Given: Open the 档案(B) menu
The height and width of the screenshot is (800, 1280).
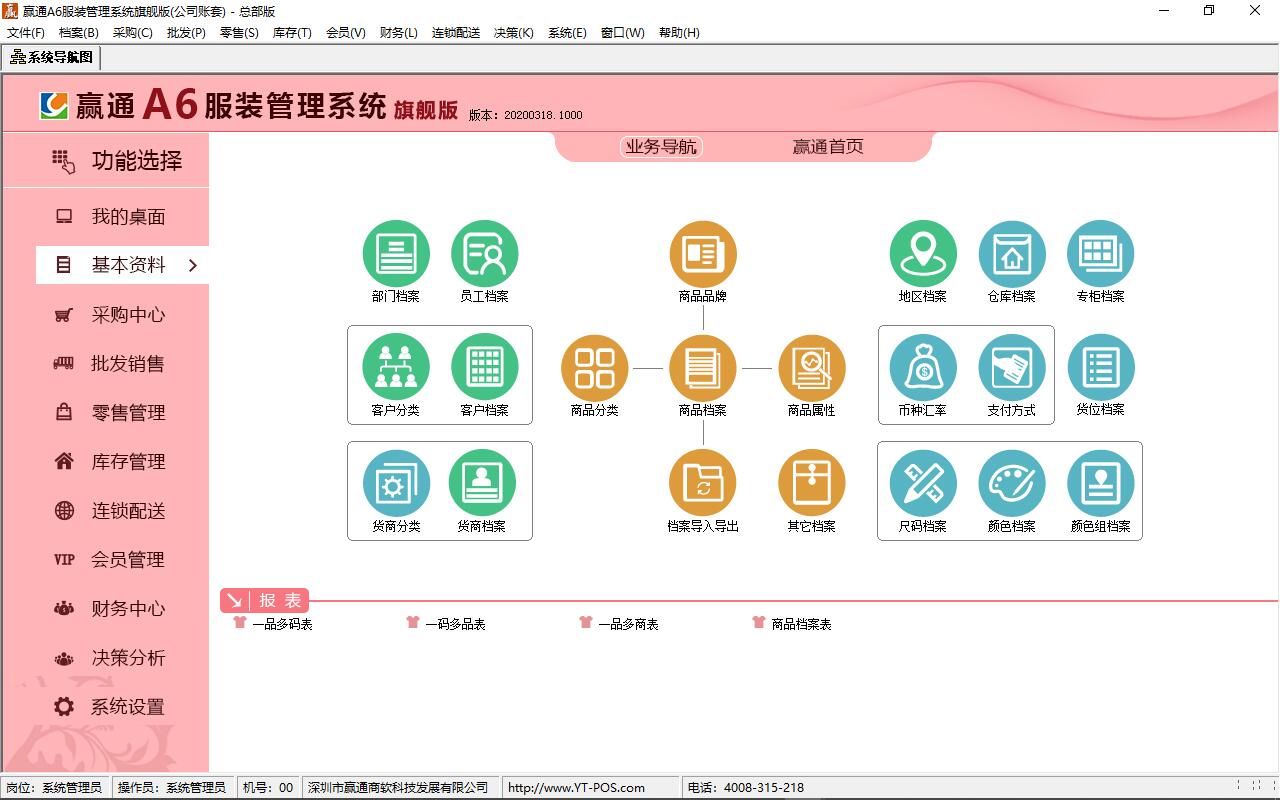Looking at the screenshot, I should (x=79, y=33).
